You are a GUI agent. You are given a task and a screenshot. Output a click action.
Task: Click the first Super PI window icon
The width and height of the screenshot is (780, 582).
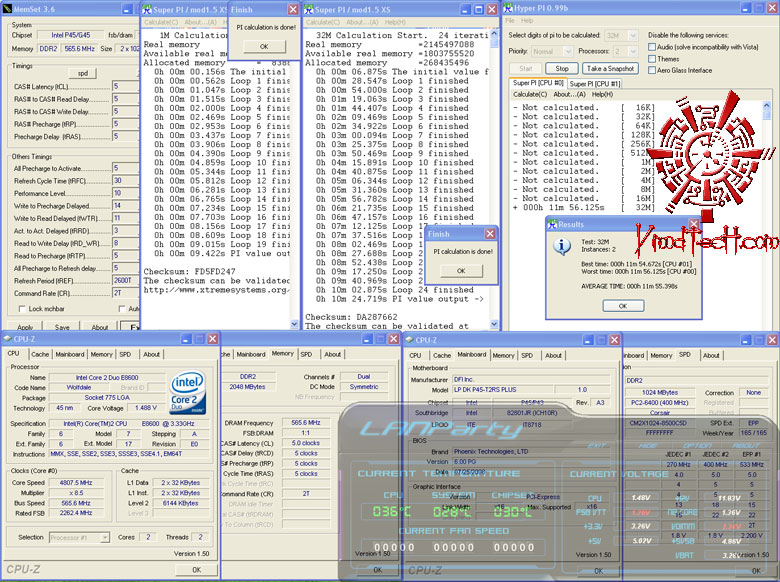[x=148, y=8]
